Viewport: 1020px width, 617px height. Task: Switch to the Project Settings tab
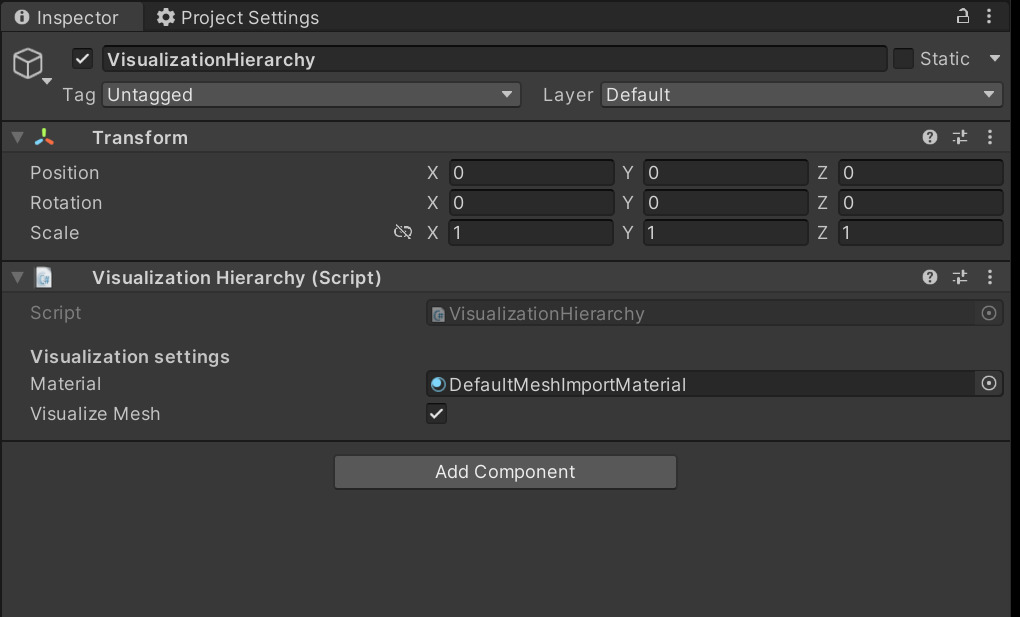coord(238,17)
